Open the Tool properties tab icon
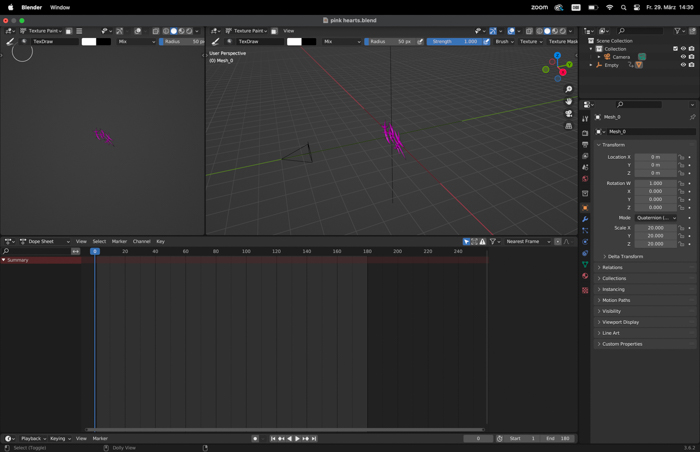The image size is (700, 452). click(586, 119)
